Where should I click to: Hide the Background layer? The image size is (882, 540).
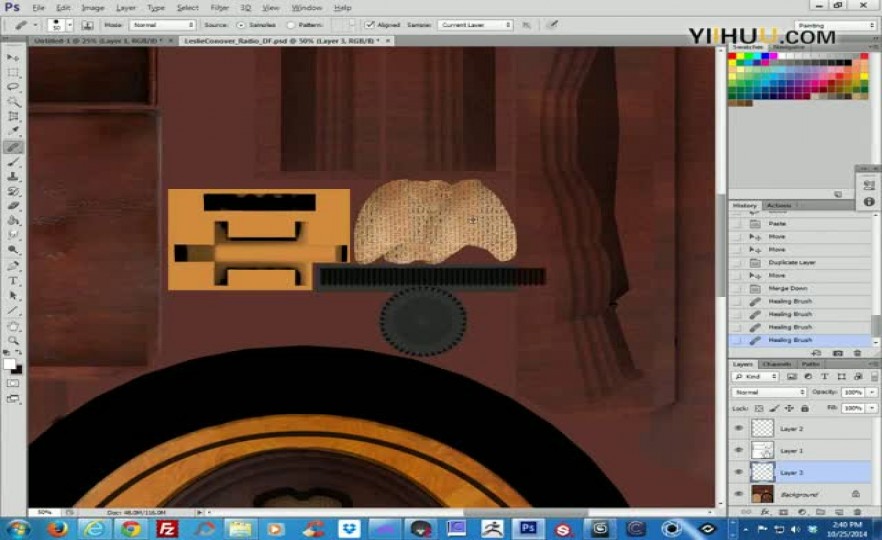tap(739, 494)
